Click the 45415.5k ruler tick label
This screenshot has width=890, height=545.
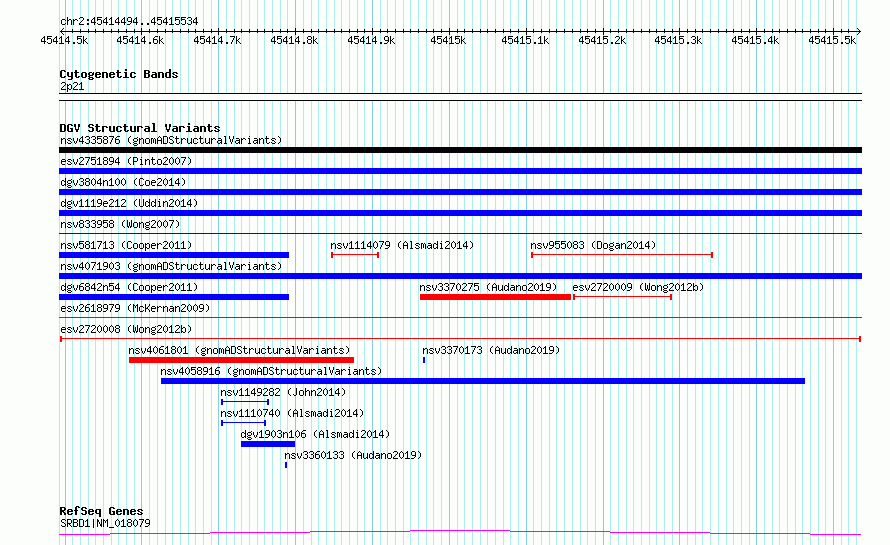click(832, 40)
